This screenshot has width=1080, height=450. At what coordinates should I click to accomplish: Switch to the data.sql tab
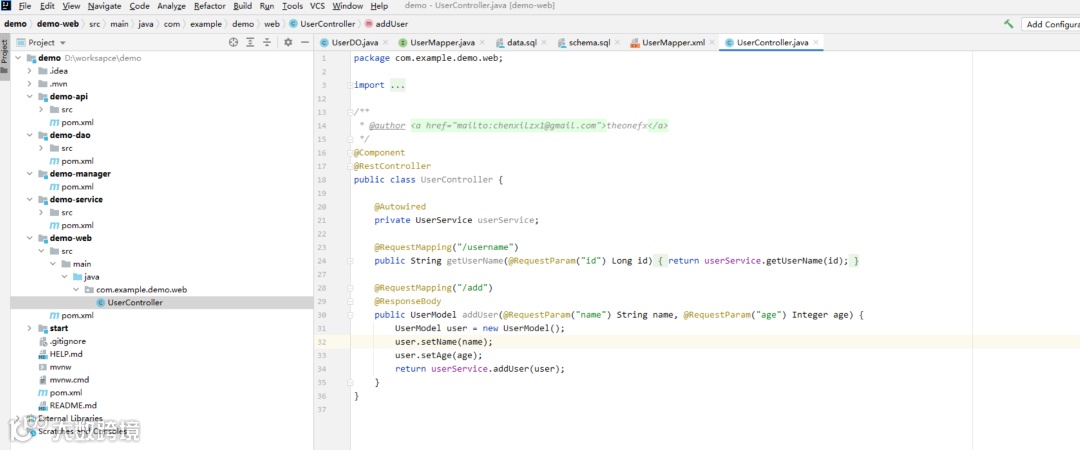pyautogui.click(x=521, y=43)
